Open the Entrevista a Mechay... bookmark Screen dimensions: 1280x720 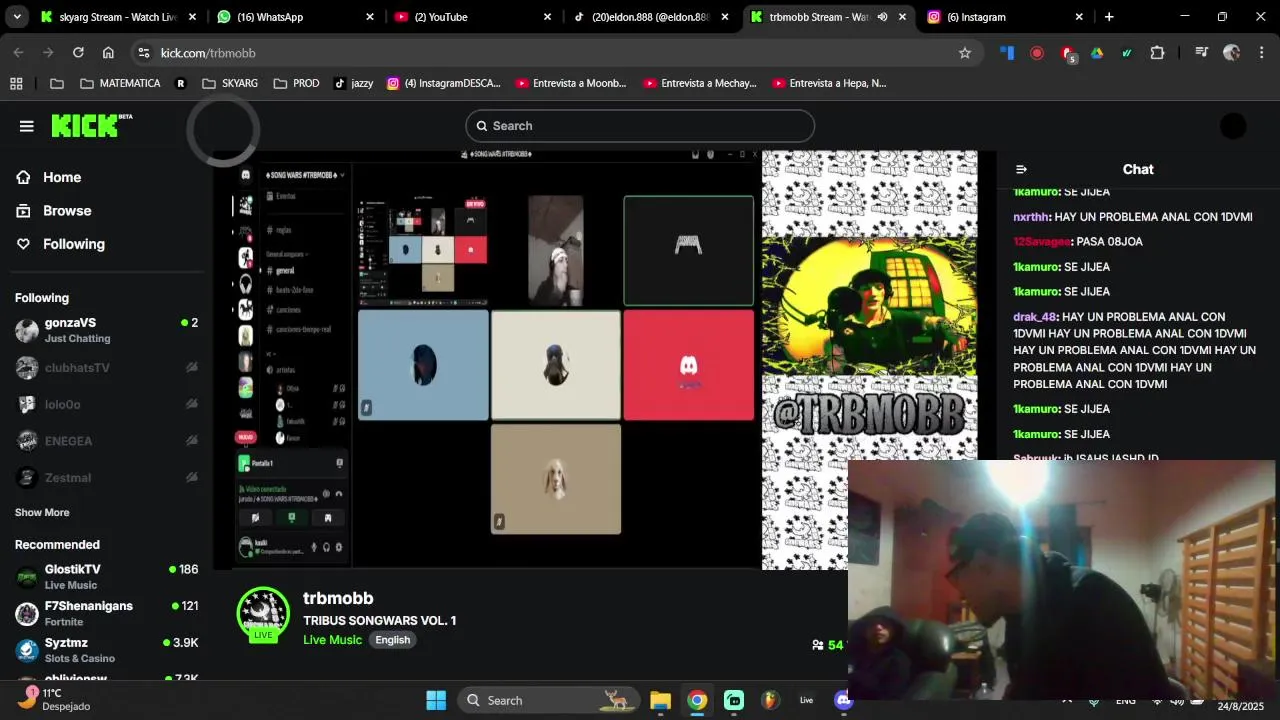tap(700, 83)
